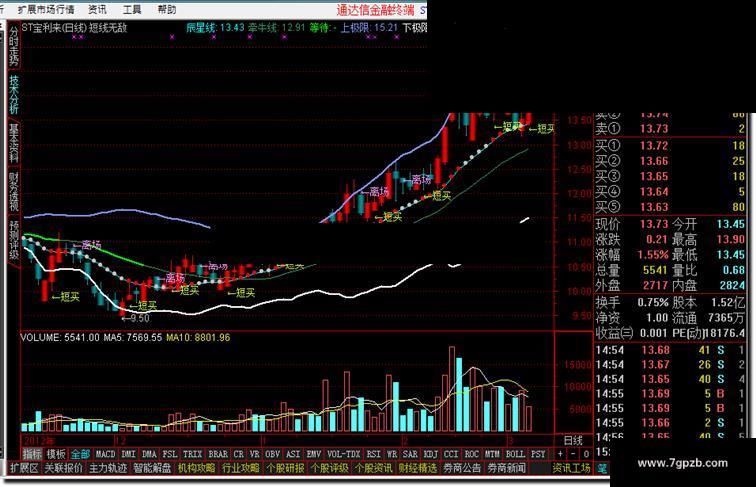Apply the OBV indicator
This screenshot has height=487, width=756.
coord(272,454)
